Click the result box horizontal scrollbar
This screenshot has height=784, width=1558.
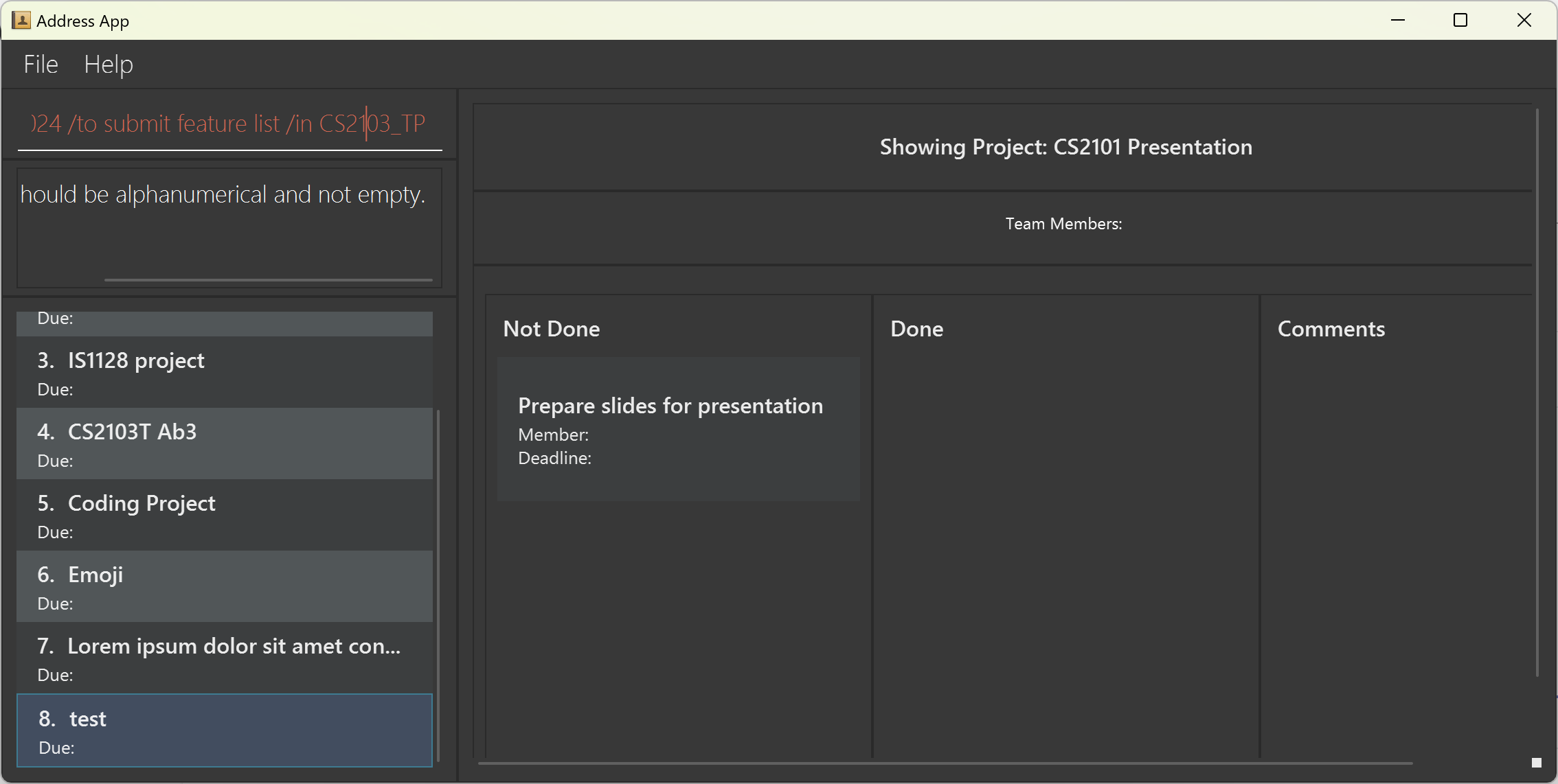[x=268, y=280]
